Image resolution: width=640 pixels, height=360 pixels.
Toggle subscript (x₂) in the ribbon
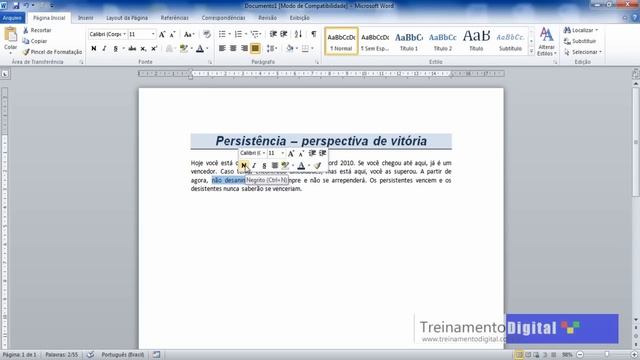(143, 49)
